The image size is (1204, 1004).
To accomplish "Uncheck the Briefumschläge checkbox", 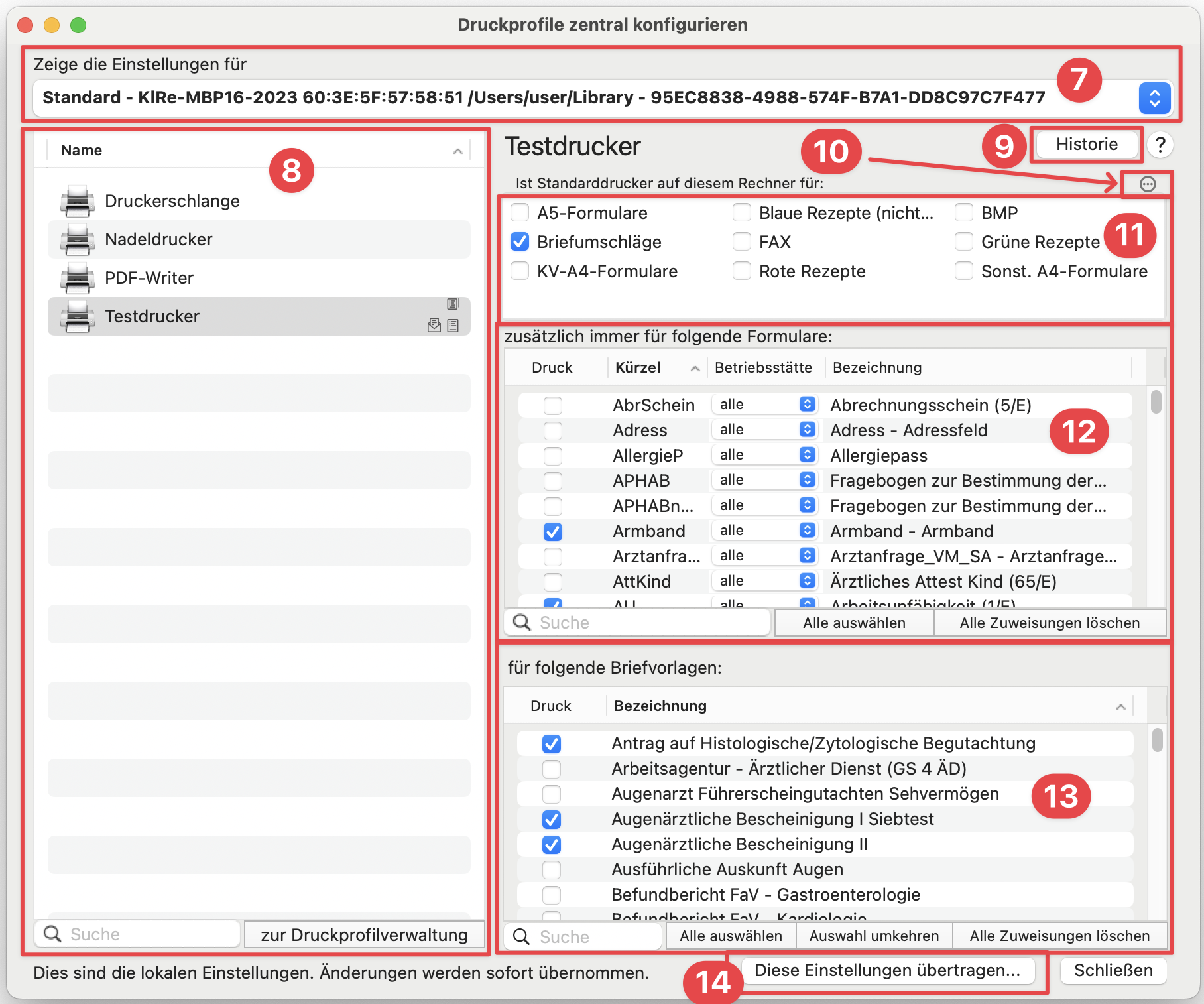I will tap(520, 241).
